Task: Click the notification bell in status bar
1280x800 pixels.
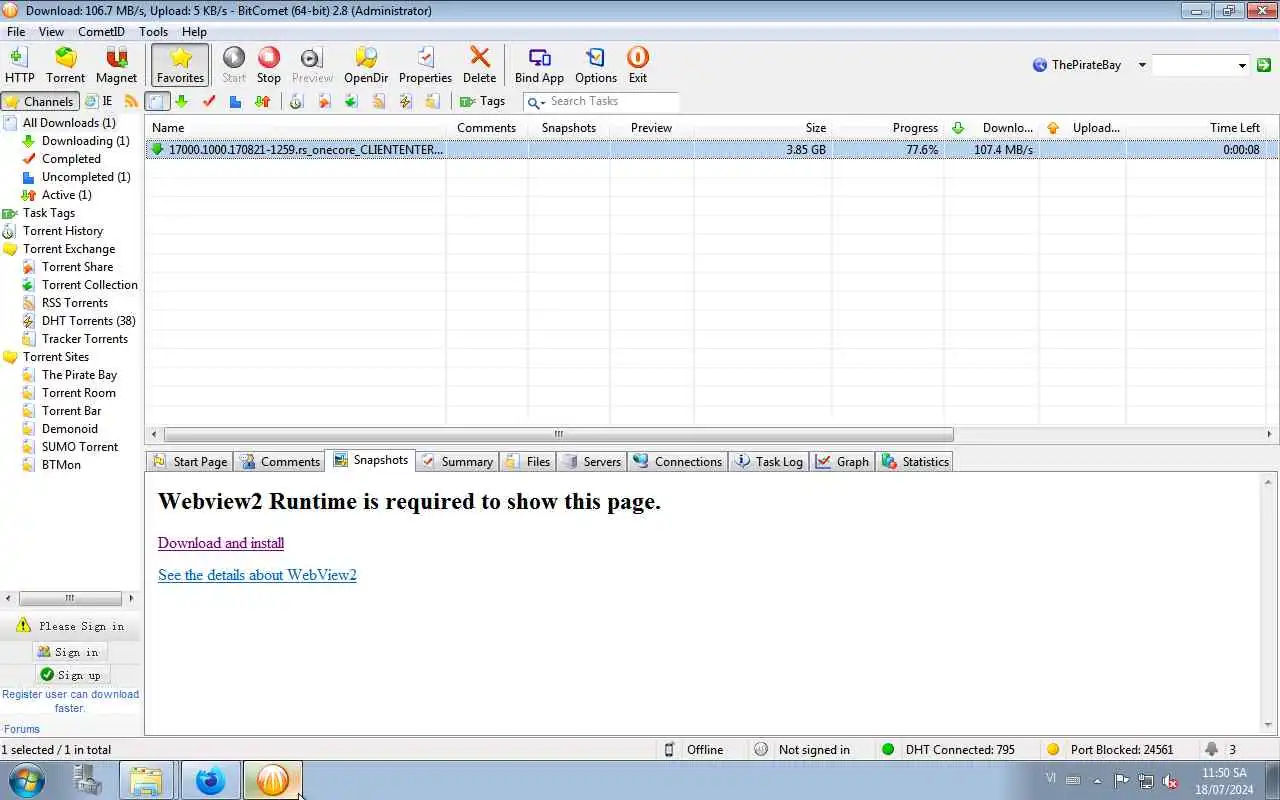Action: tap(1212, 749)
